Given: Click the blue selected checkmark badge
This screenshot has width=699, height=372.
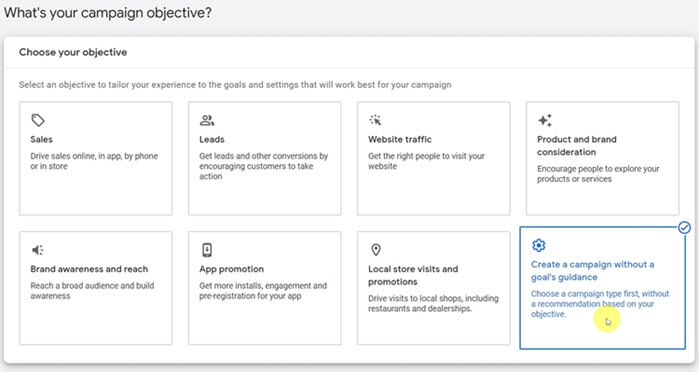Looking at the screenshot, I should (x=684, y=228).
